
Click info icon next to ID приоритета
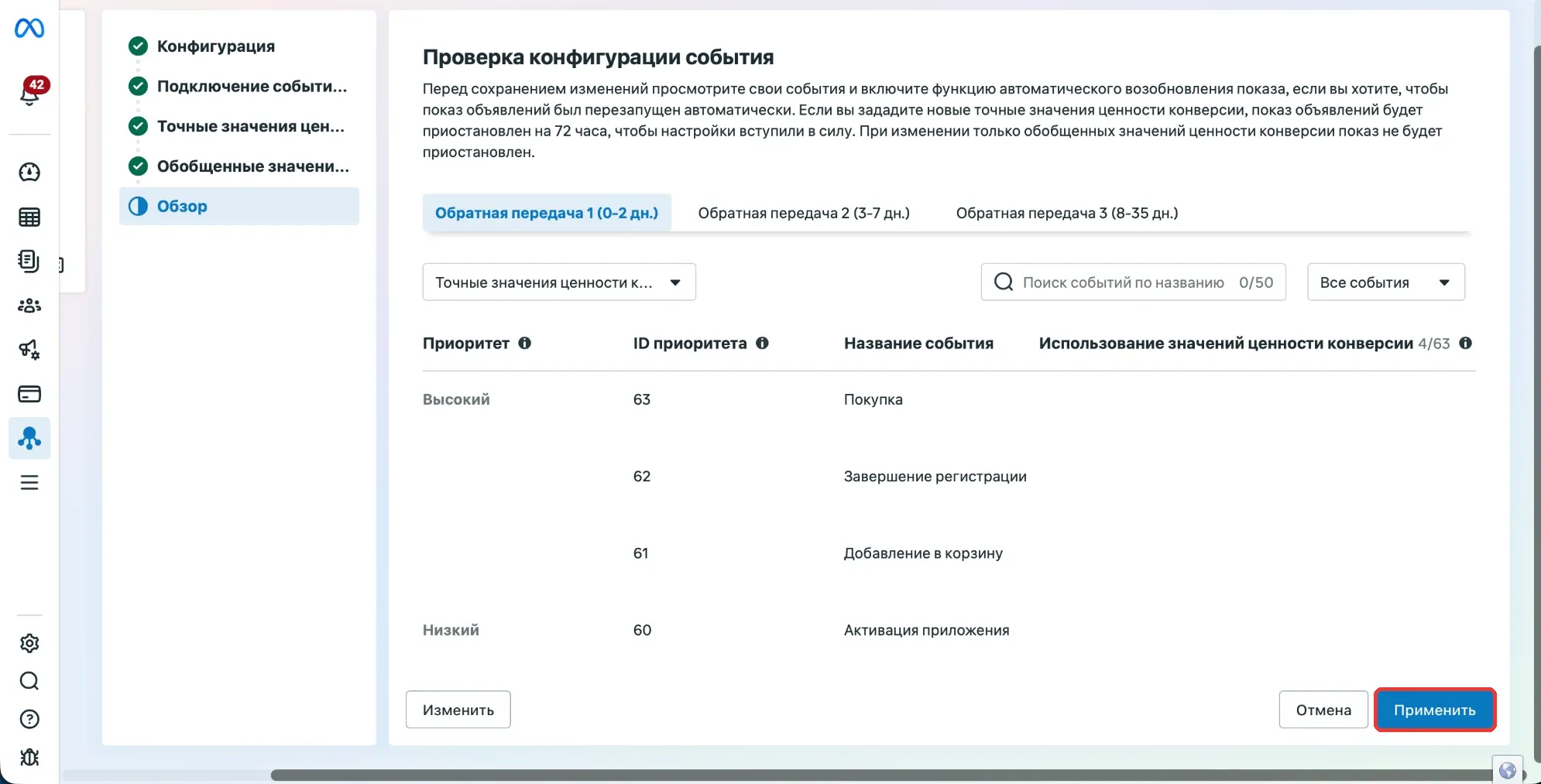click(x=762, y=343)
